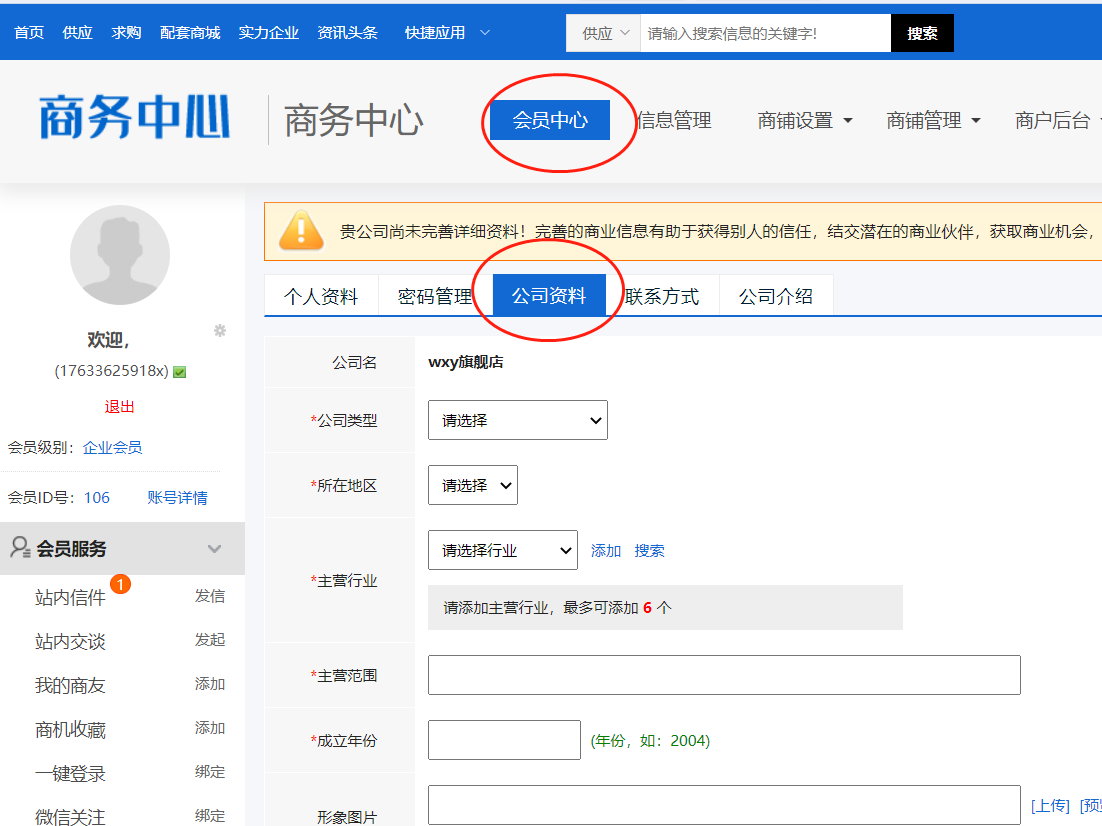
Task: Open the 公司类型 dropdown
Action: point(517,421)
